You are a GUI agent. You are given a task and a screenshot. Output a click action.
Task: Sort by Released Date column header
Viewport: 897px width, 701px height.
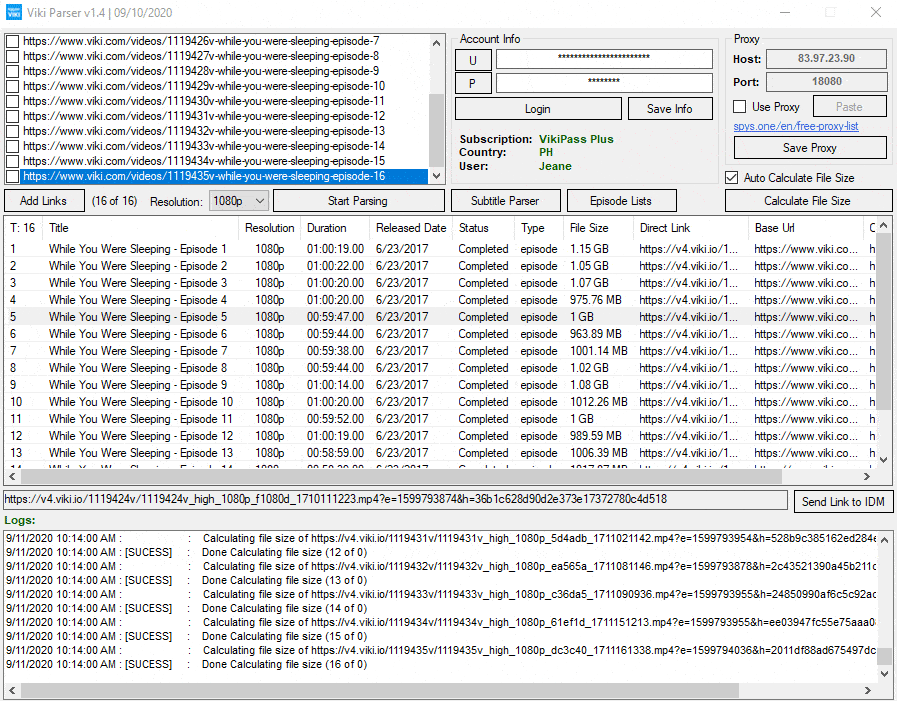[x=411, y=228]
